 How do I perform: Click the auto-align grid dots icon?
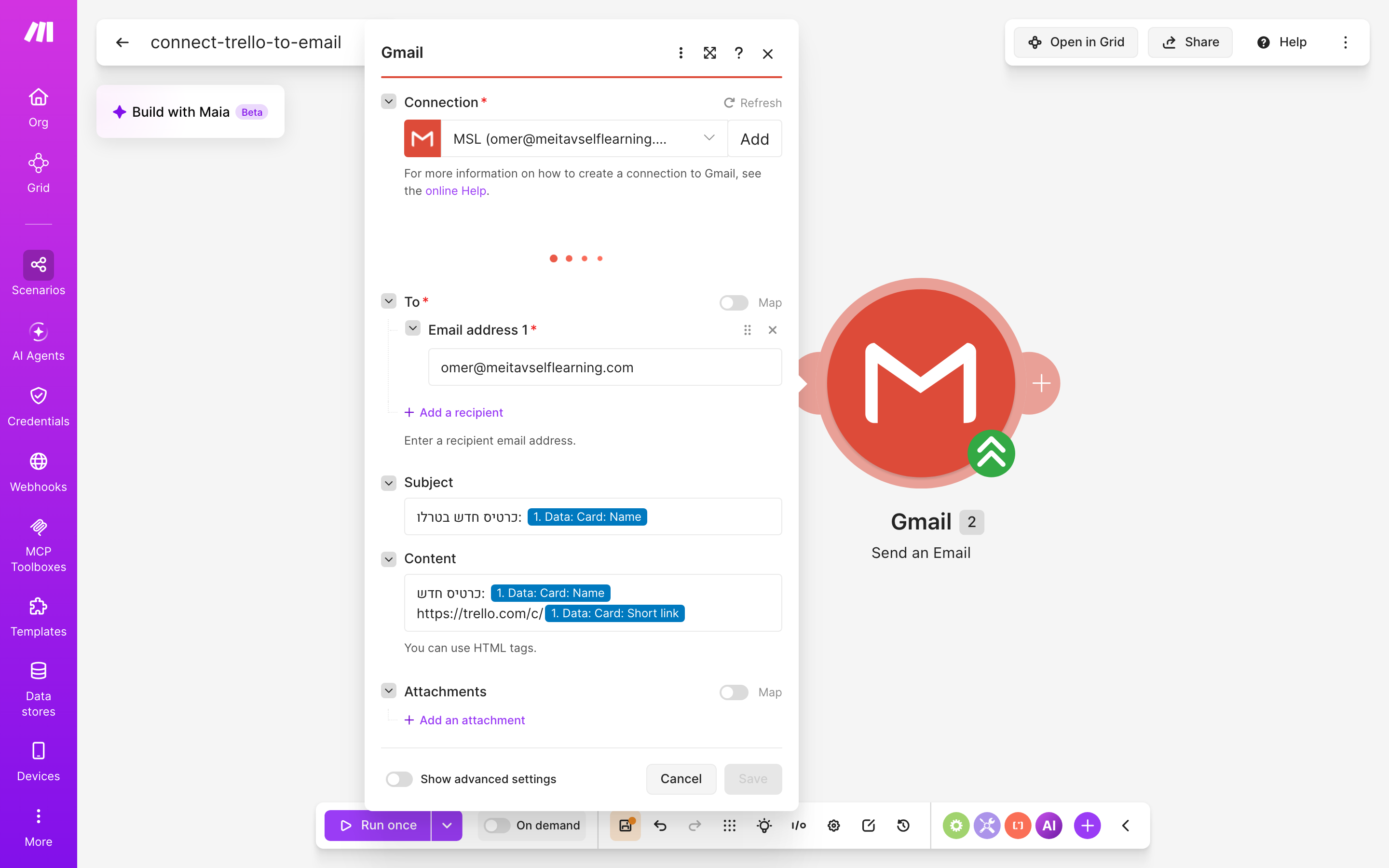730,826
